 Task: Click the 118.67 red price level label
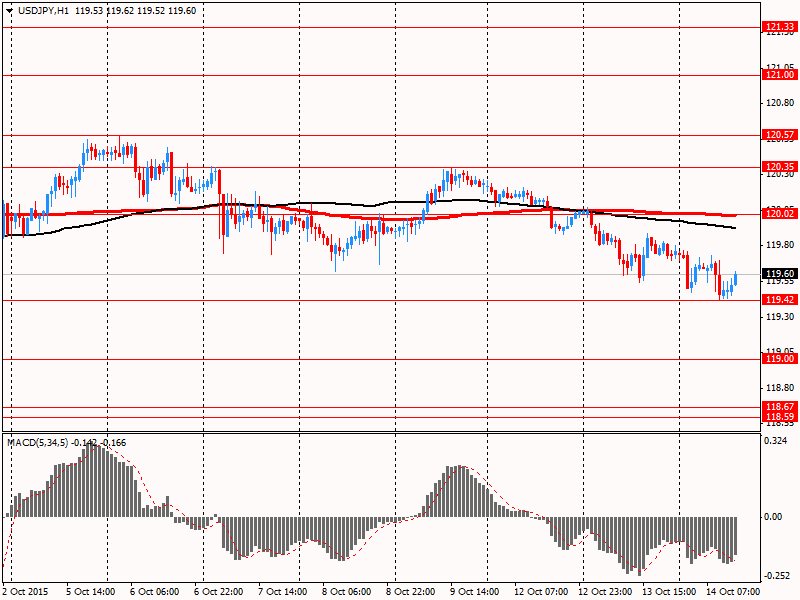pyautogui.click(x=780, y=407)
